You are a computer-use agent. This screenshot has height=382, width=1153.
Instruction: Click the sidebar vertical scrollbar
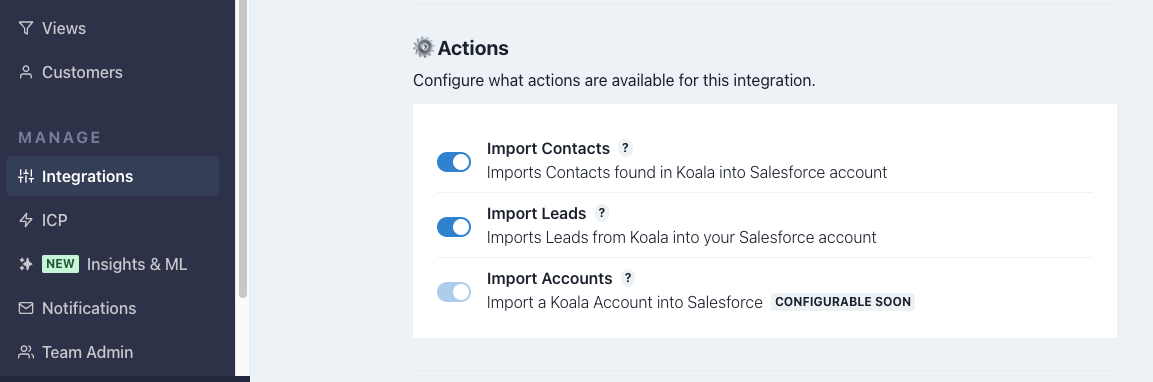[243, 147]
